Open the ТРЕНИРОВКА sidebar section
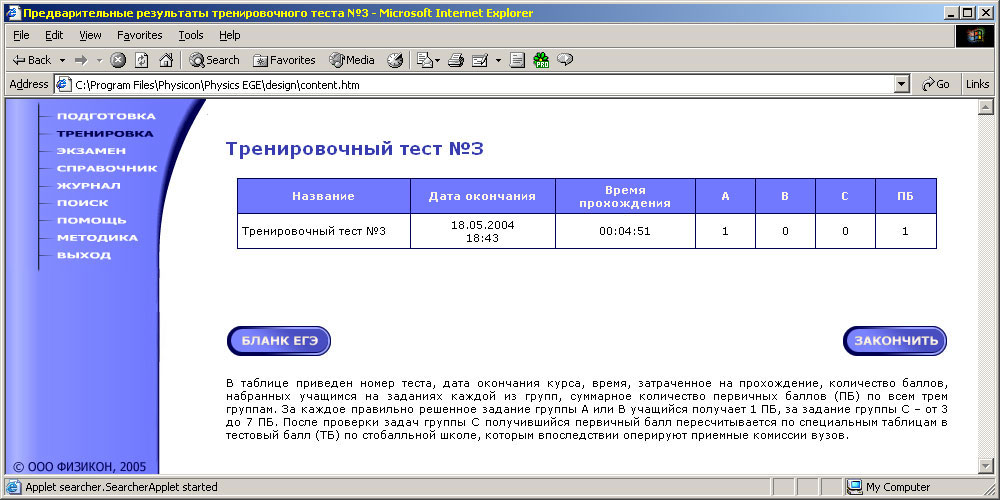This screenshot has width=1000, height=500. coord(105,134)
